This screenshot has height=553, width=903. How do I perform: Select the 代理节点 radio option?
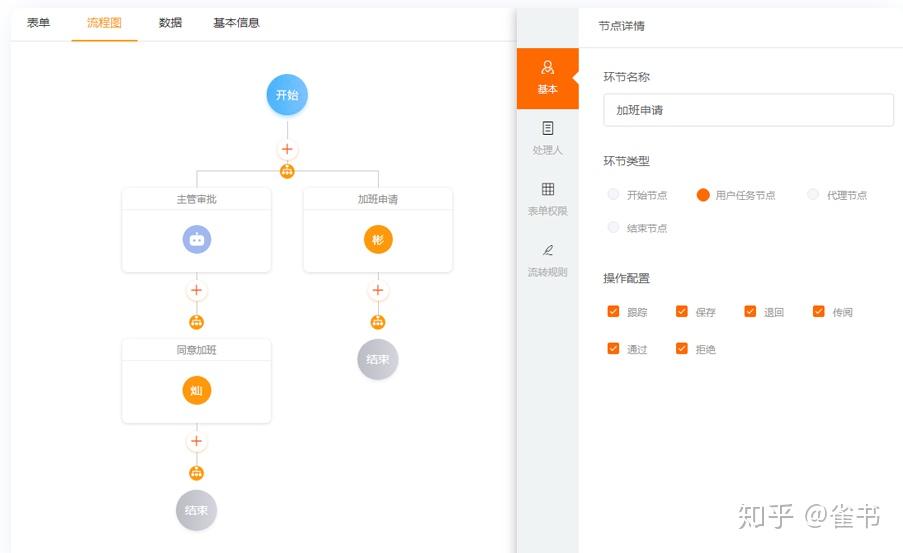pos(813,195)
